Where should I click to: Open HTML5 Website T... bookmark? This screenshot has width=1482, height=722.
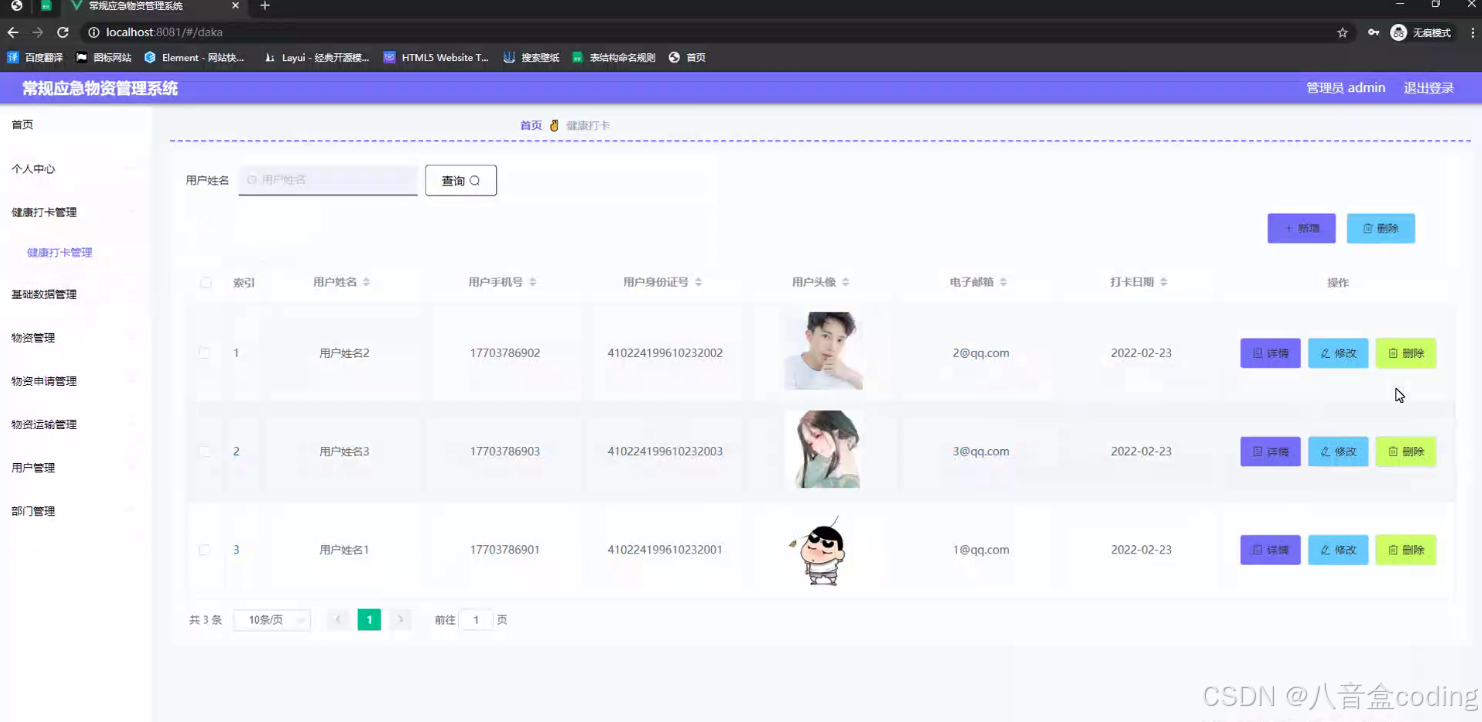click(436, 58)
